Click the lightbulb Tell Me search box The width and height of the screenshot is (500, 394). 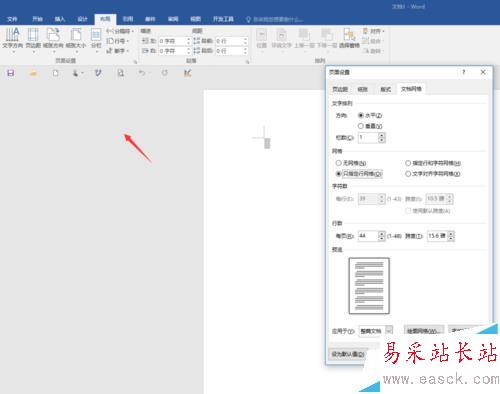click(x=275, y=19)
